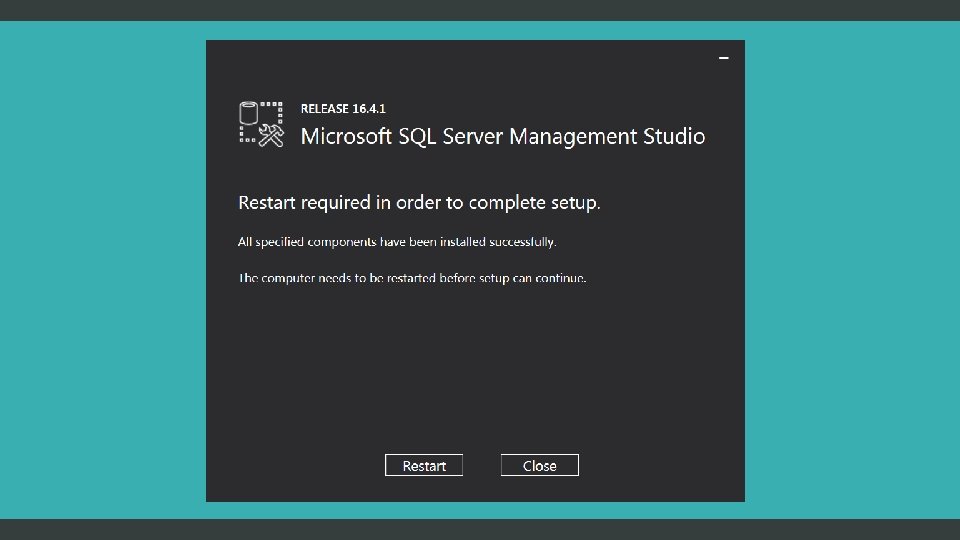Viewport: 960px width, 540px height.
Task: Click the empty dialog area above the buttons
Action: [x=475, y=370]
